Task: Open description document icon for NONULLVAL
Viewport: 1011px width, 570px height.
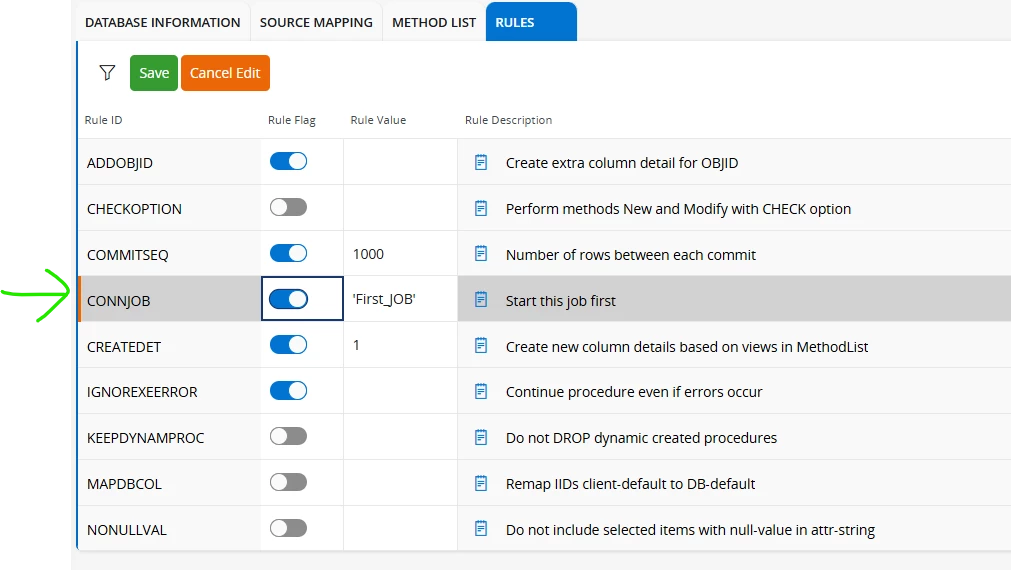Action: point(481,529)
